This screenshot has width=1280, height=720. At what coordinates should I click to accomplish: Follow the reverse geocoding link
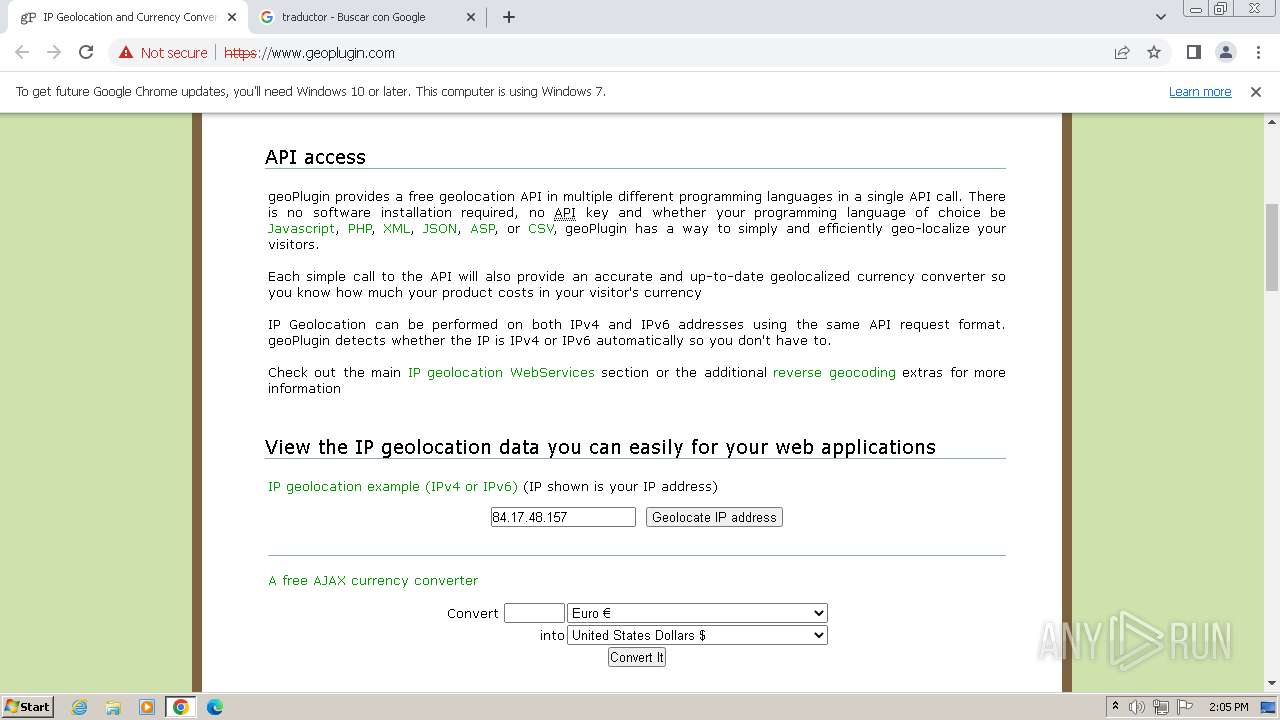point(834,373)
